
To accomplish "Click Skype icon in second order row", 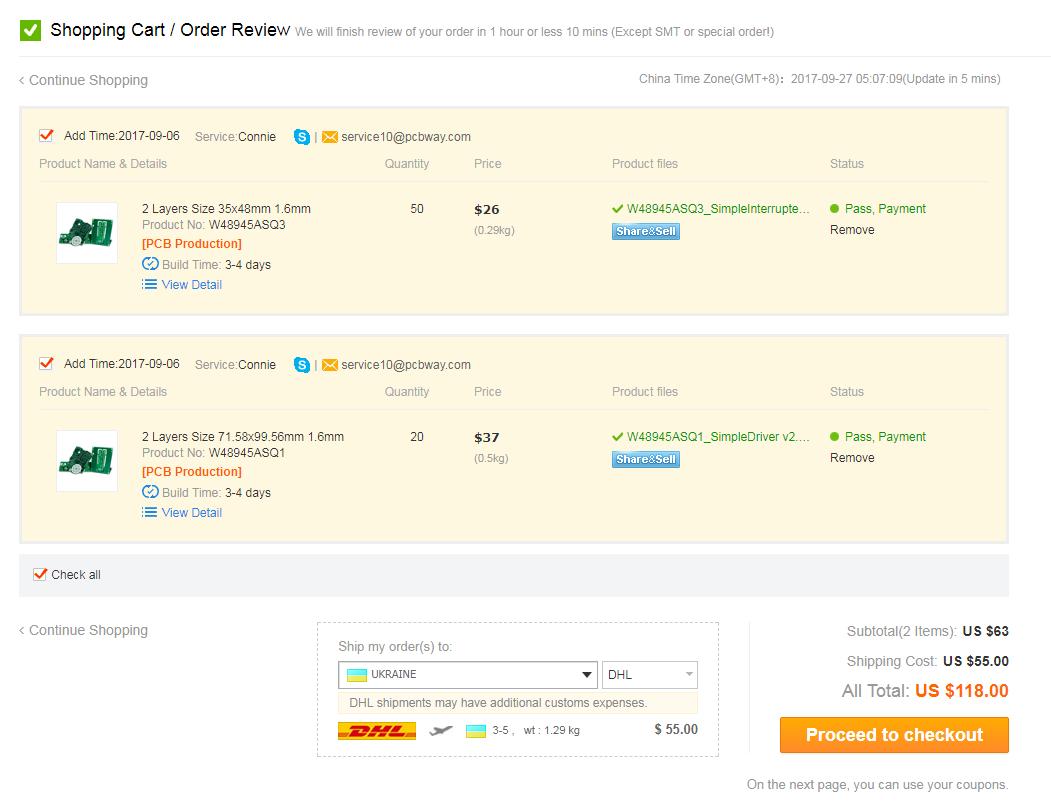I will point(302,365).
